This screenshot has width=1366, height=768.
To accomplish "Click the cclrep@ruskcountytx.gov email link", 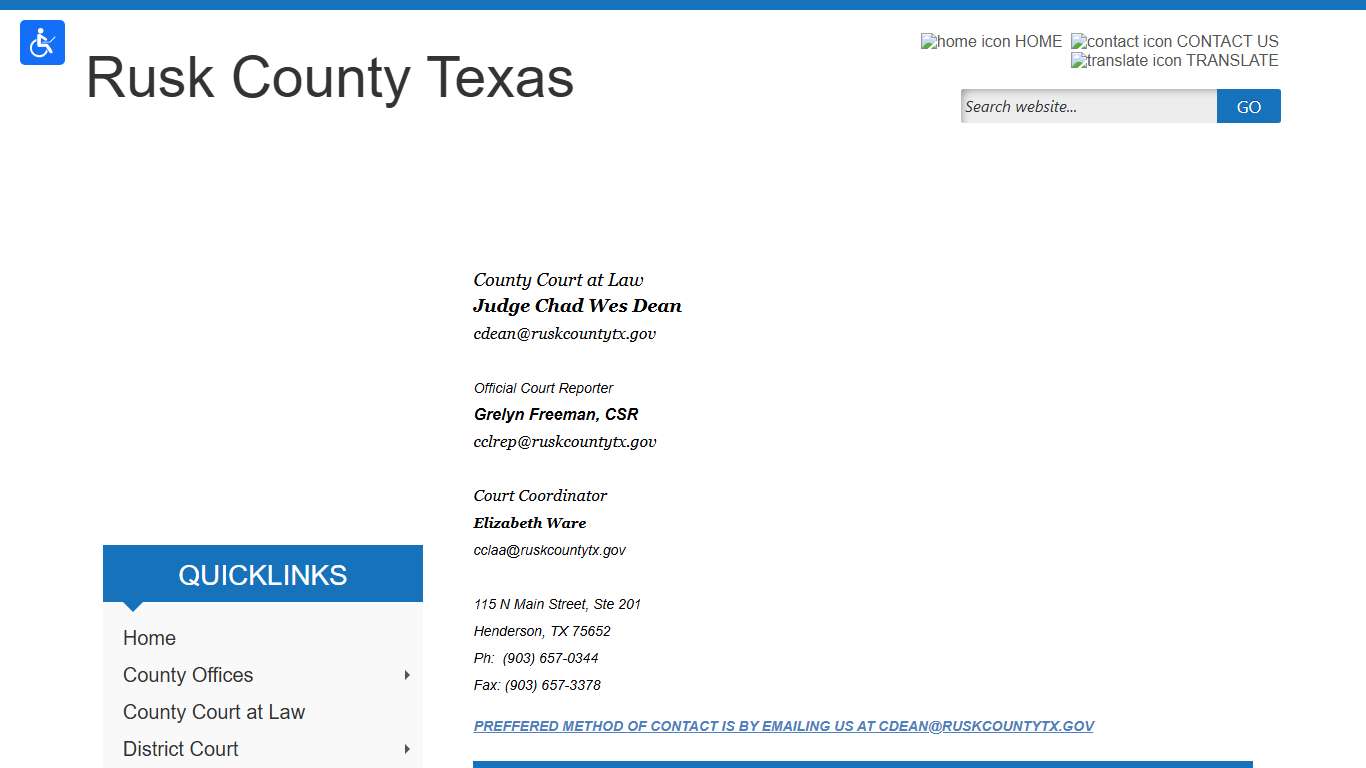I will 565,441.
